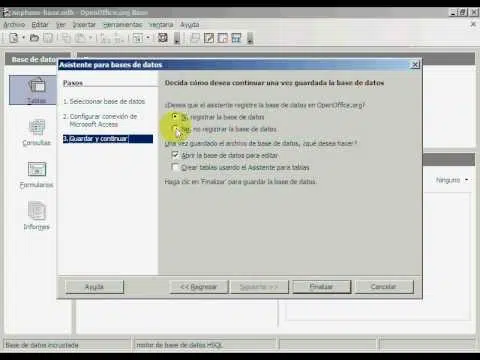Expand the New document icon dropdown arrow
Viewport: 480px width, 360px height.
coord(23,38)
